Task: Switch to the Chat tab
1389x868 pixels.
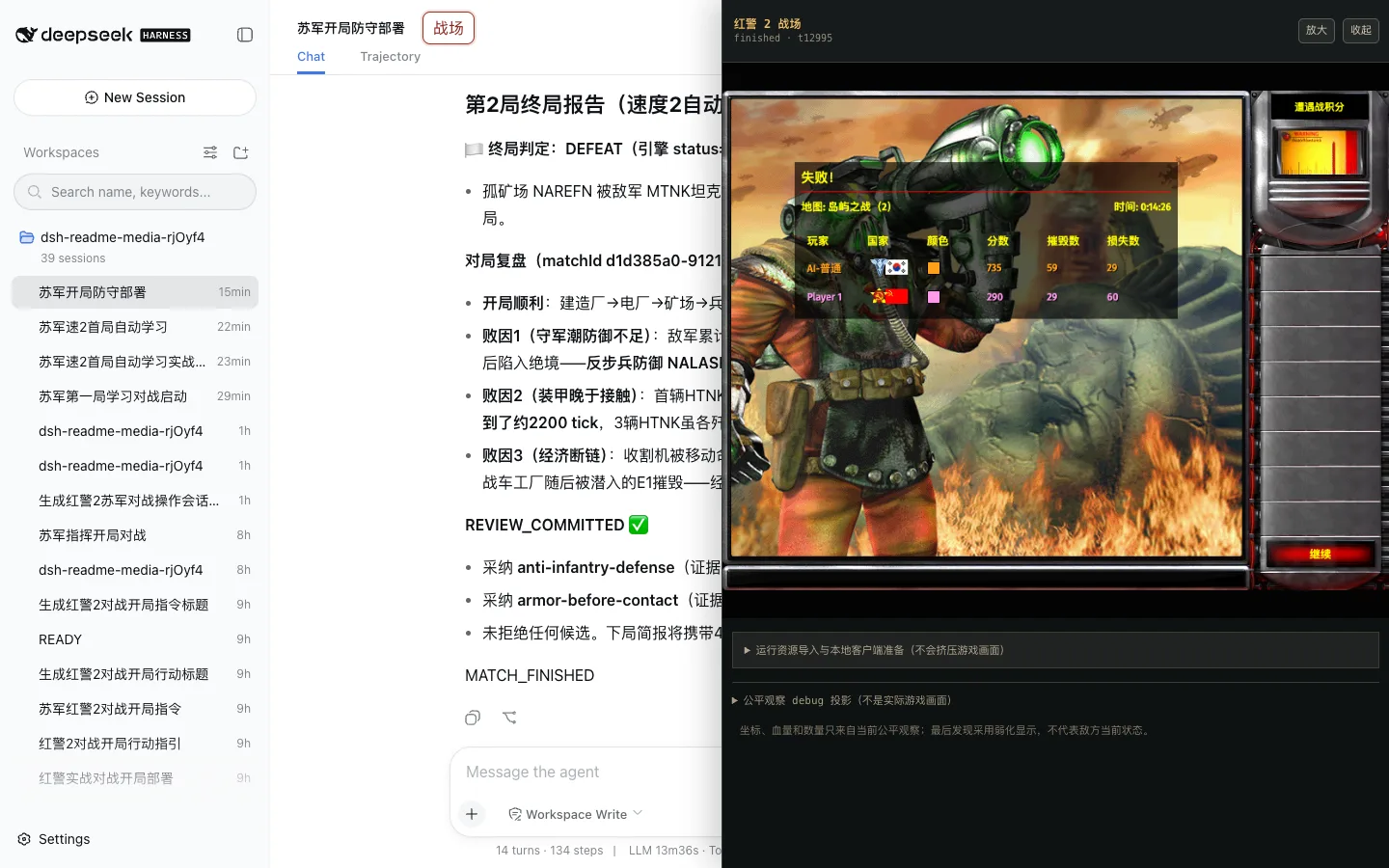Action: tap(311, 57)
